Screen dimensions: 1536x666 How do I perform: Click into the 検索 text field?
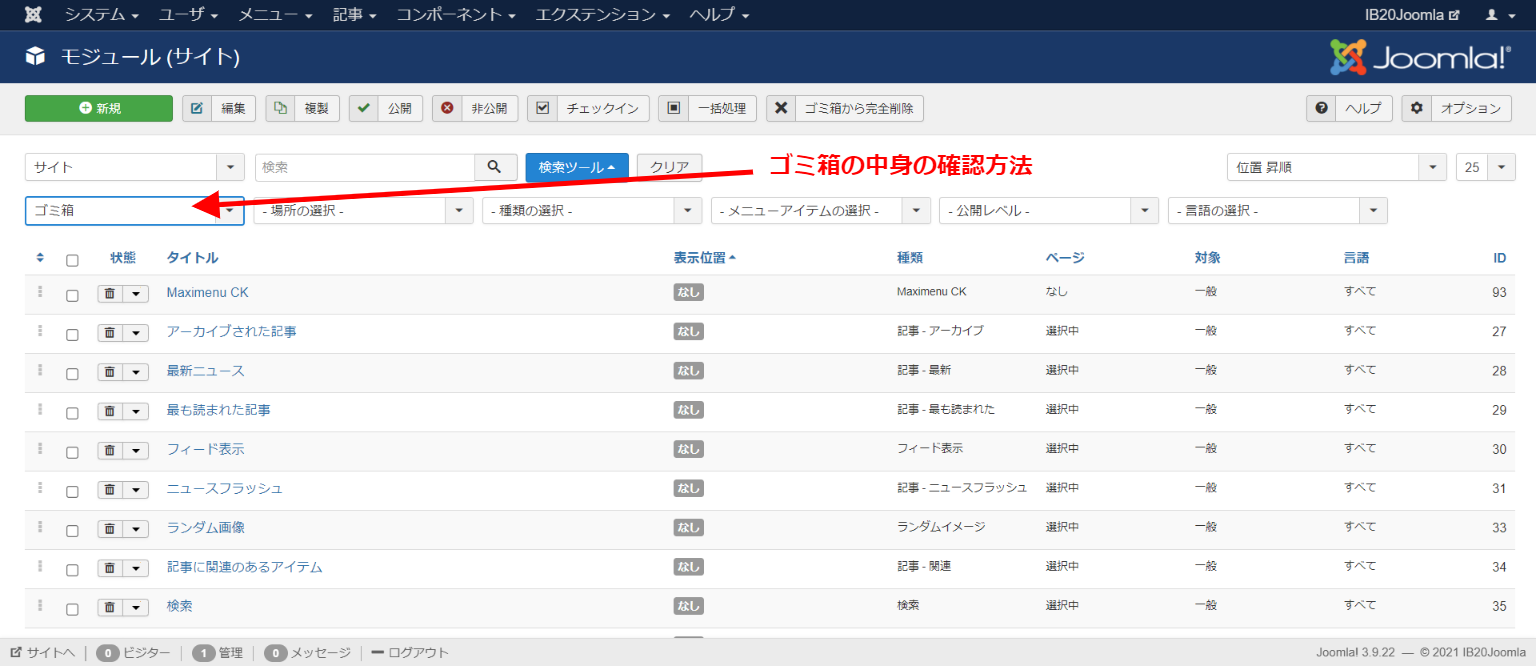point(364,168)
